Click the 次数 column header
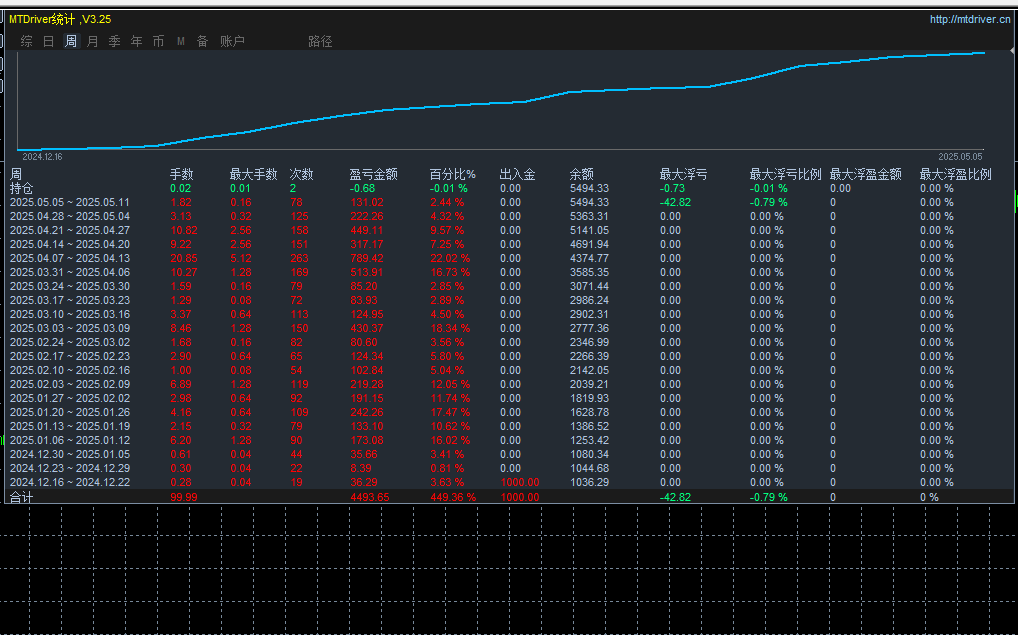Screen dimensions: 1018x635 pos(301,174)
